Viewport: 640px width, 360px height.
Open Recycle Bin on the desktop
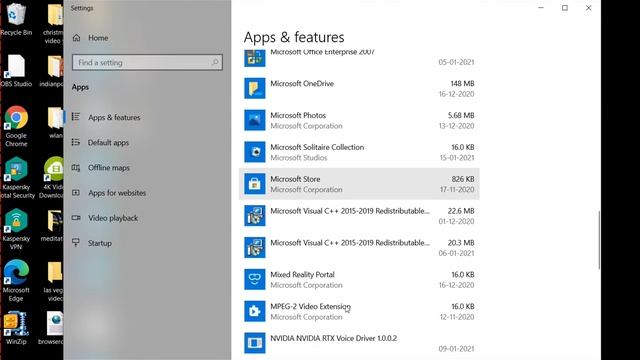tap(16, 19)
